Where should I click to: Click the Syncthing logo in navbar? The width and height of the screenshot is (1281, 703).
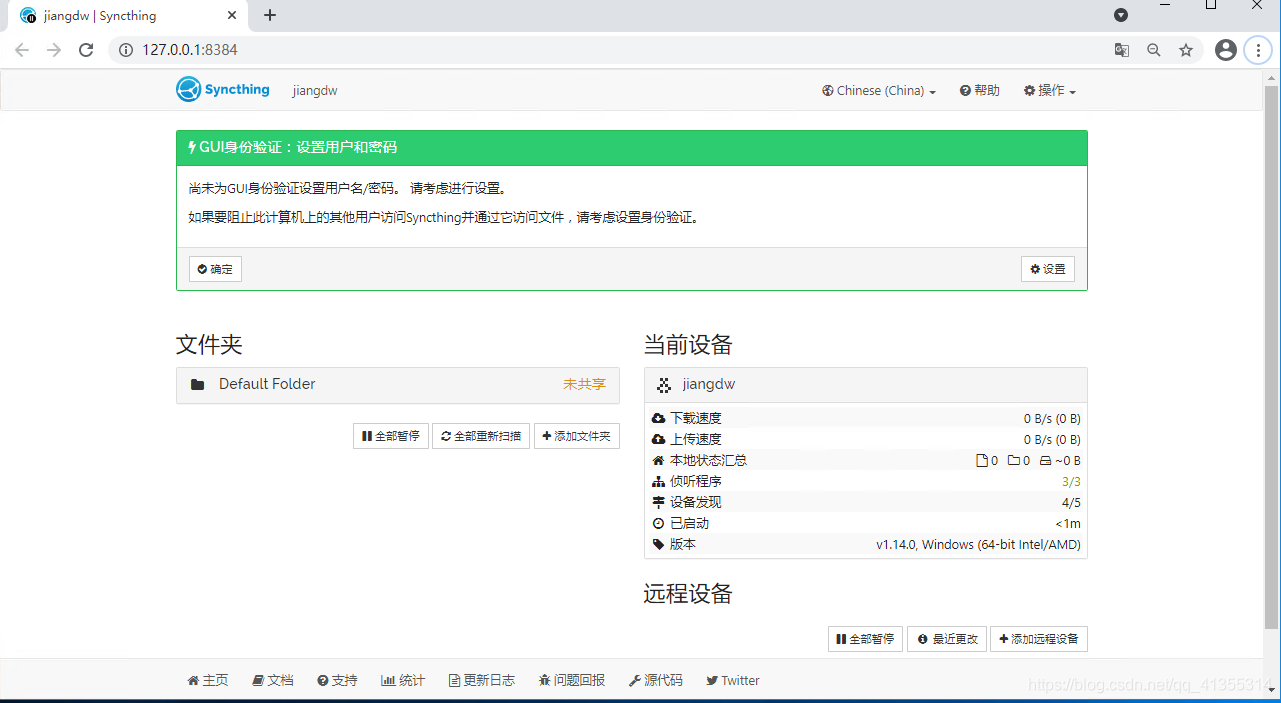coord(223,90)
